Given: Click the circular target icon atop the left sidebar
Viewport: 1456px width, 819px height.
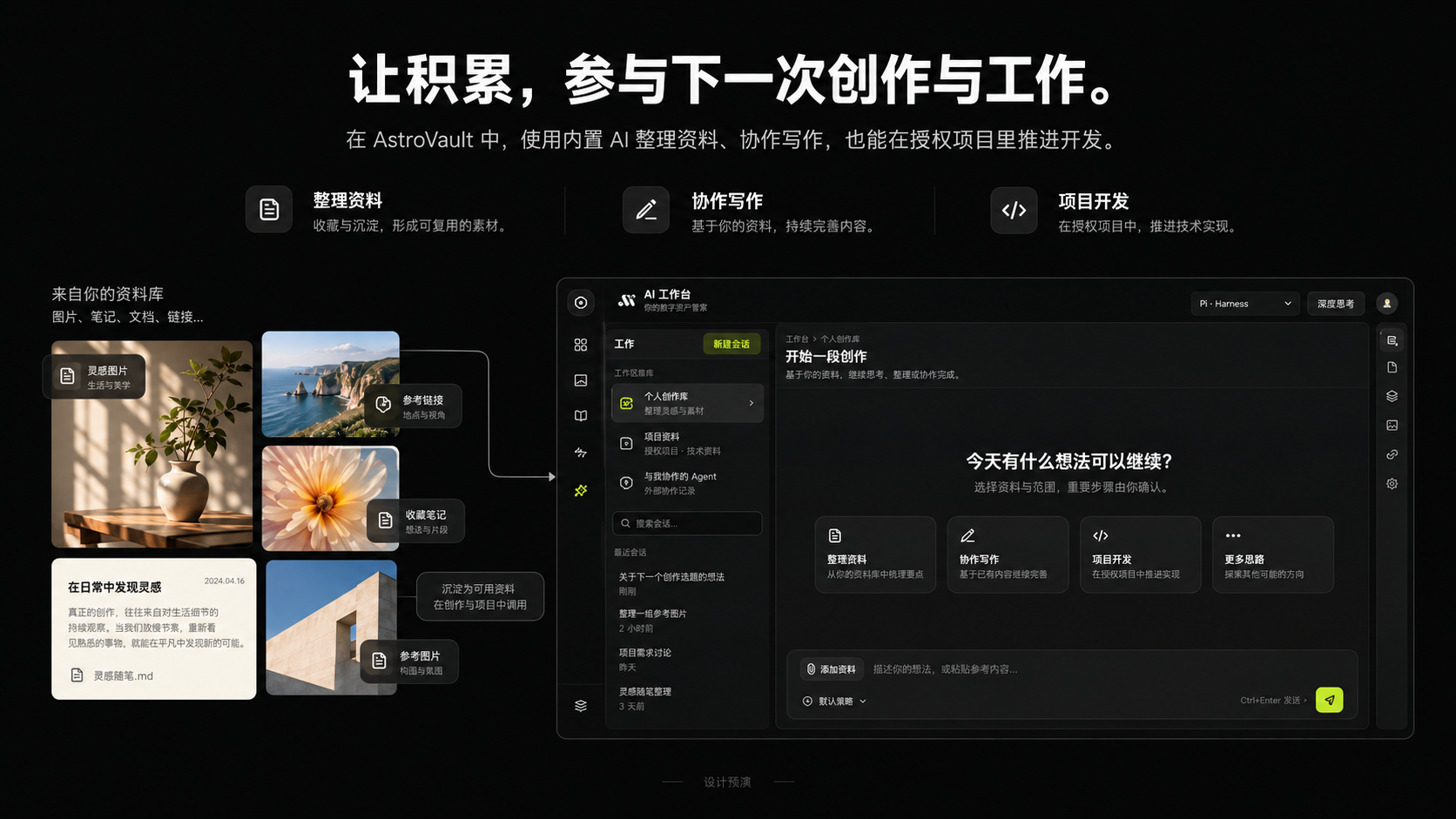Looking at the screenshot, I should 581,302.
